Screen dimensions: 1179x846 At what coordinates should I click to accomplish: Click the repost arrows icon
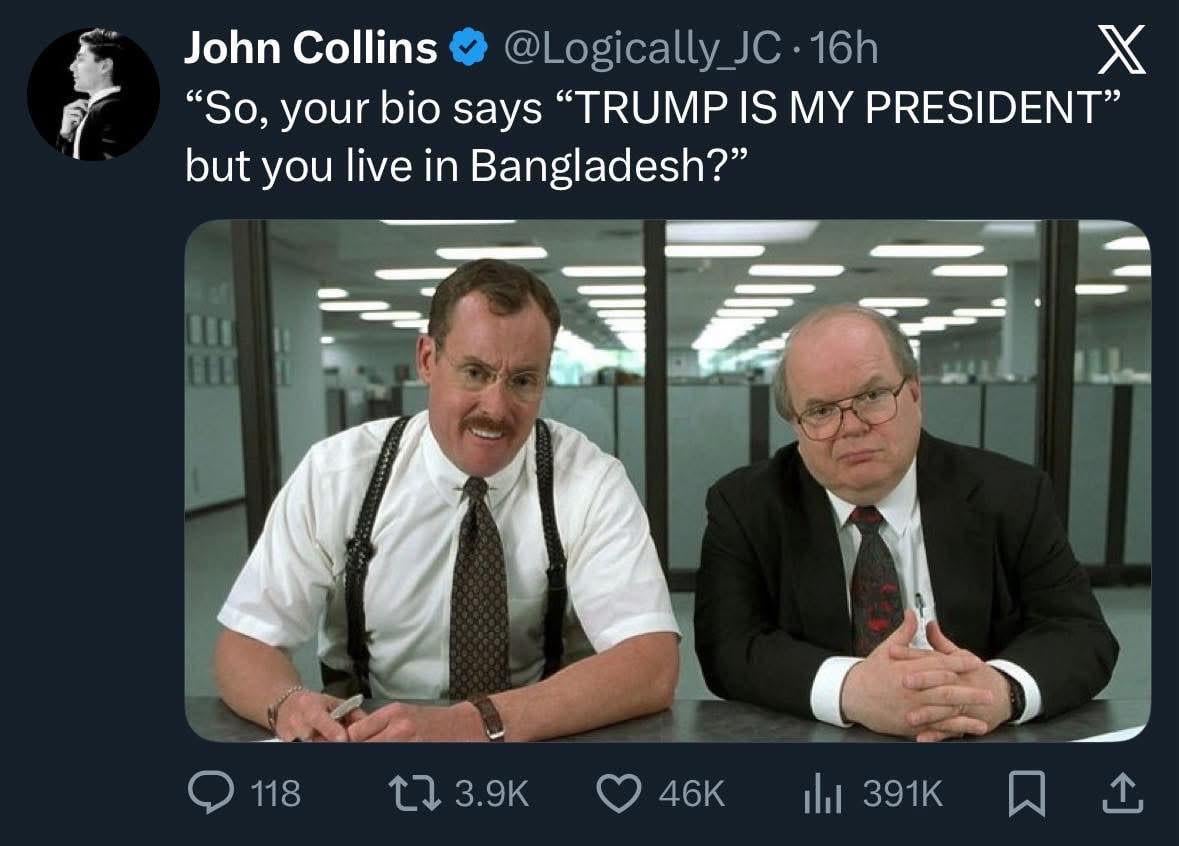pyautogui.click(x=414, y=794)
